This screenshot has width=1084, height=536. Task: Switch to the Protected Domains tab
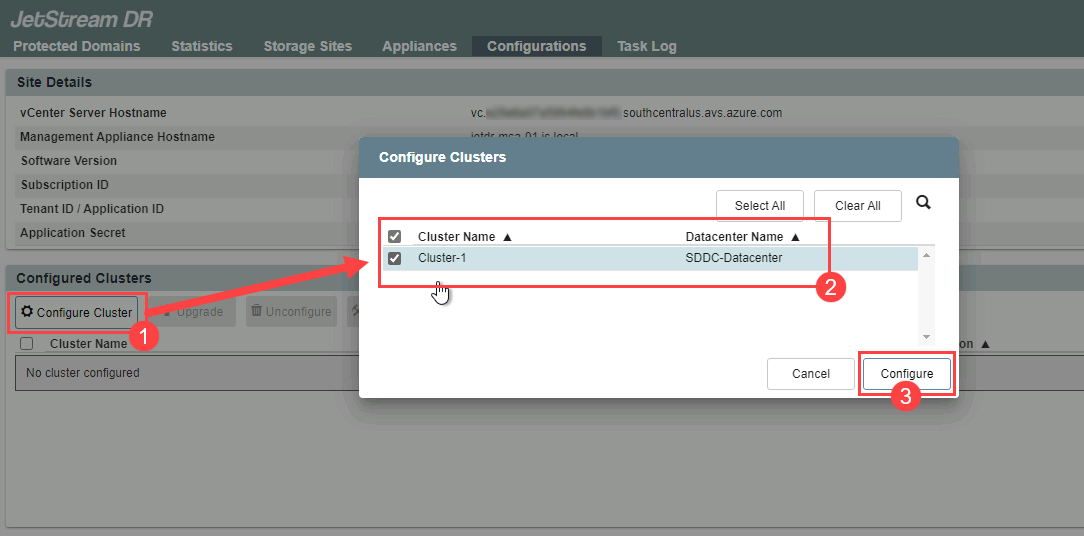[77, 46]
